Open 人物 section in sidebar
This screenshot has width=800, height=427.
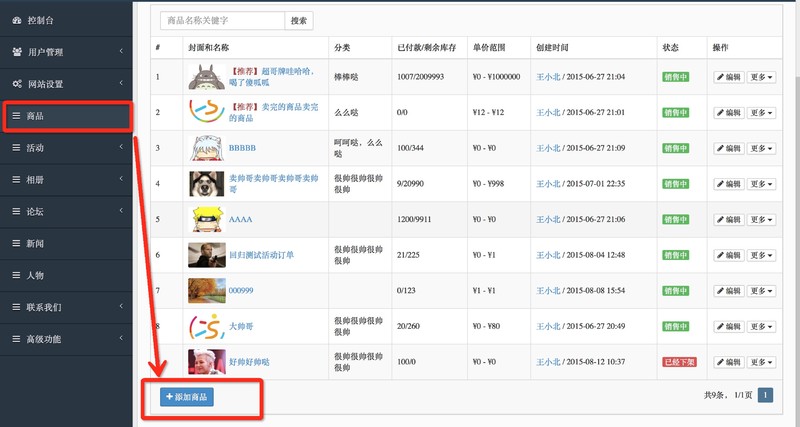[66, 275]
